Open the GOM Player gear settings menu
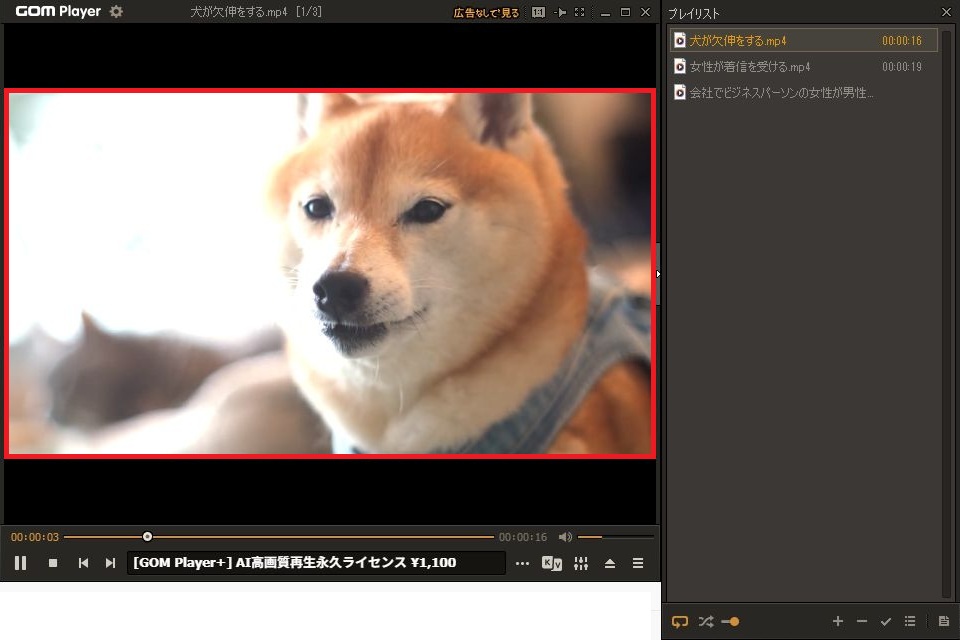 coord(116,12)
